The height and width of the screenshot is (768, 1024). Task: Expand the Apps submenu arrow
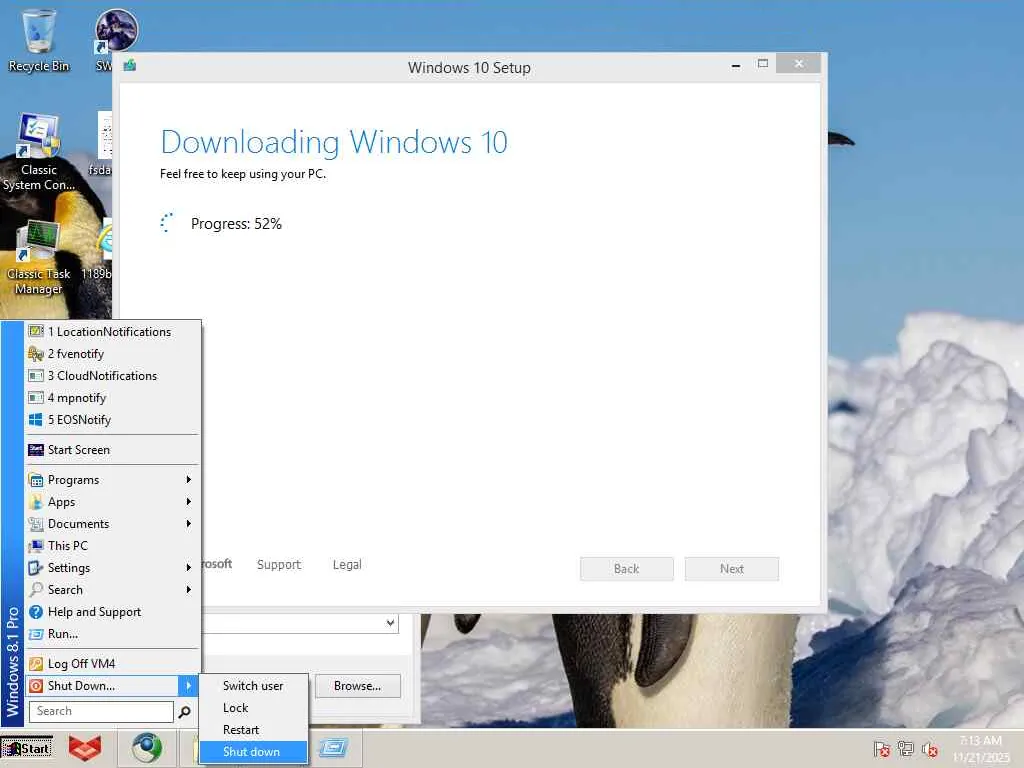coord(189,502)
